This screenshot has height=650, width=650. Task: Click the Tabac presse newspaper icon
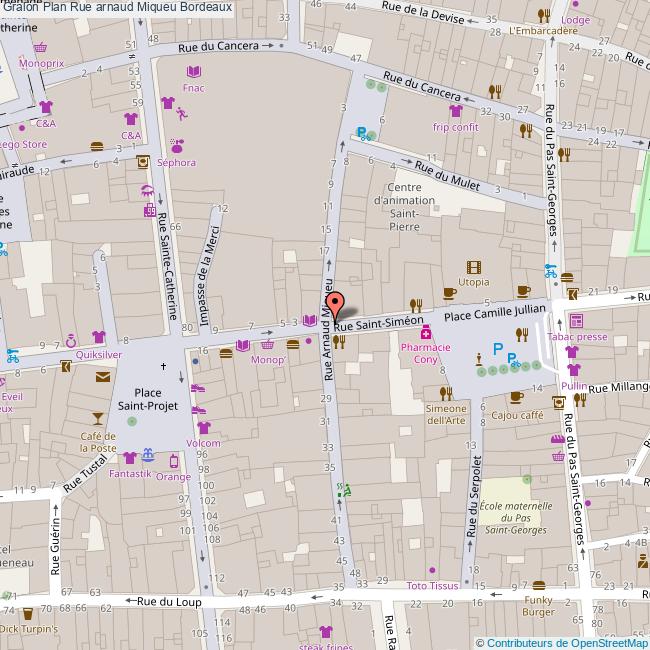pos(576,321)
